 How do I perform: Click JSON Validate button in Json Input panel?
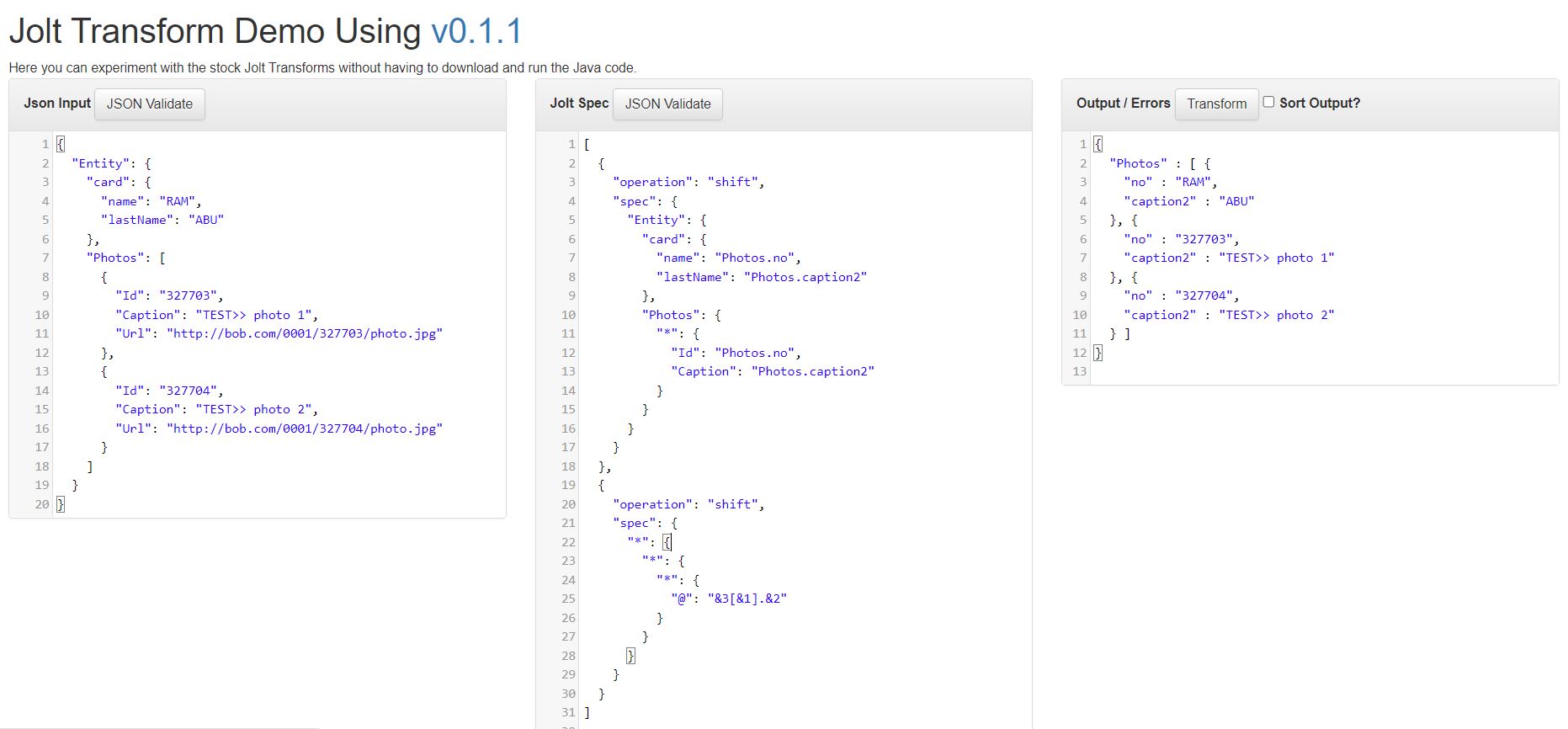click(150, 104)
